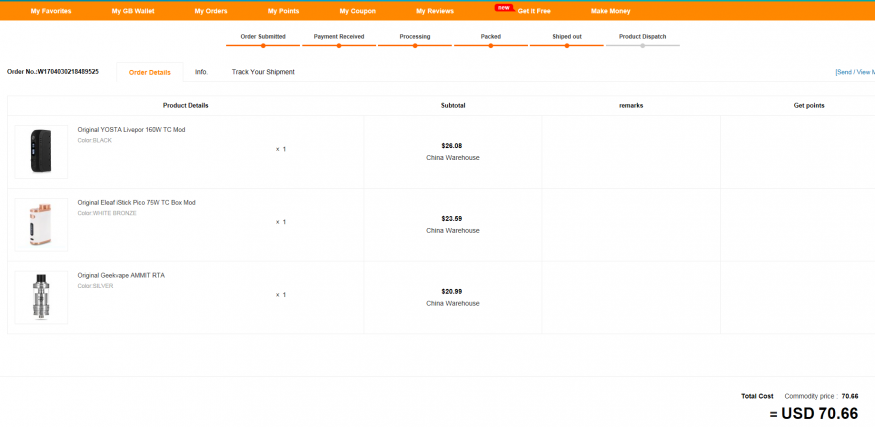
Task: Click the Get It Free link
Action: [533, 11]
